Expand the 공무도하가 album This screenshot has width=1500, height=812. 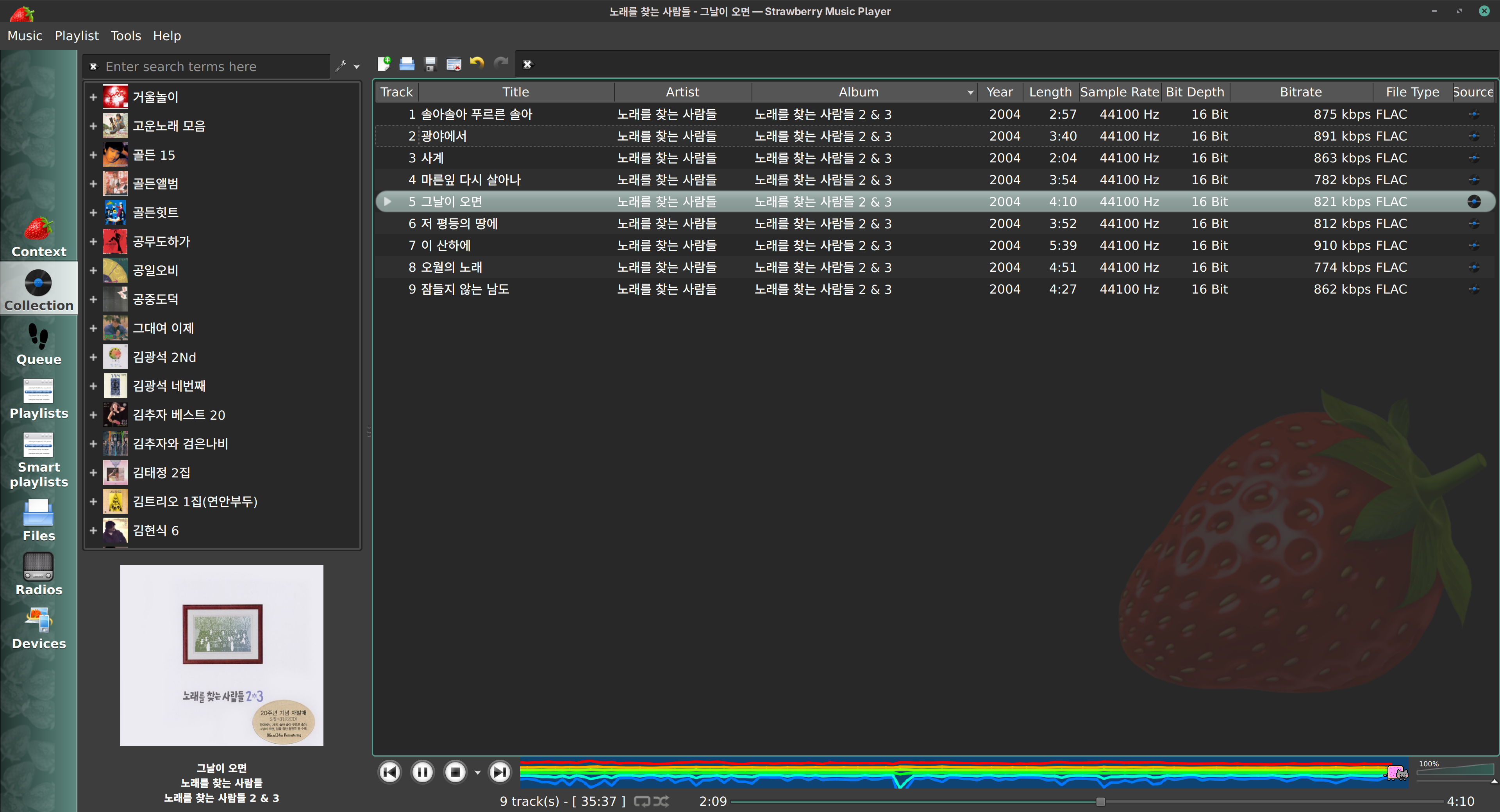(93, 242)
